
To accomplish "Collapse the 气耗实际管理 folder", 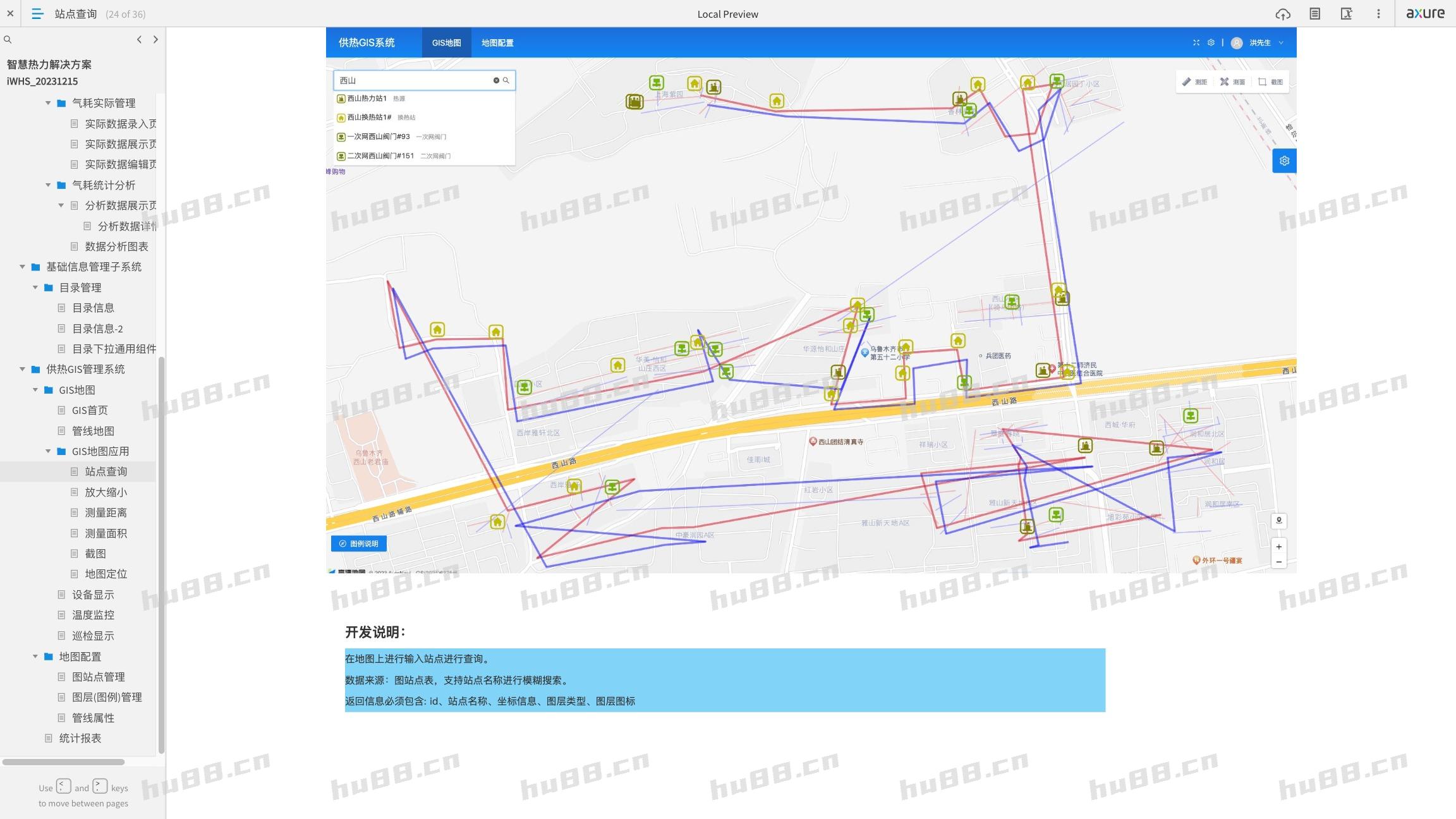I will pyautogui.click(x=48, y=103).
